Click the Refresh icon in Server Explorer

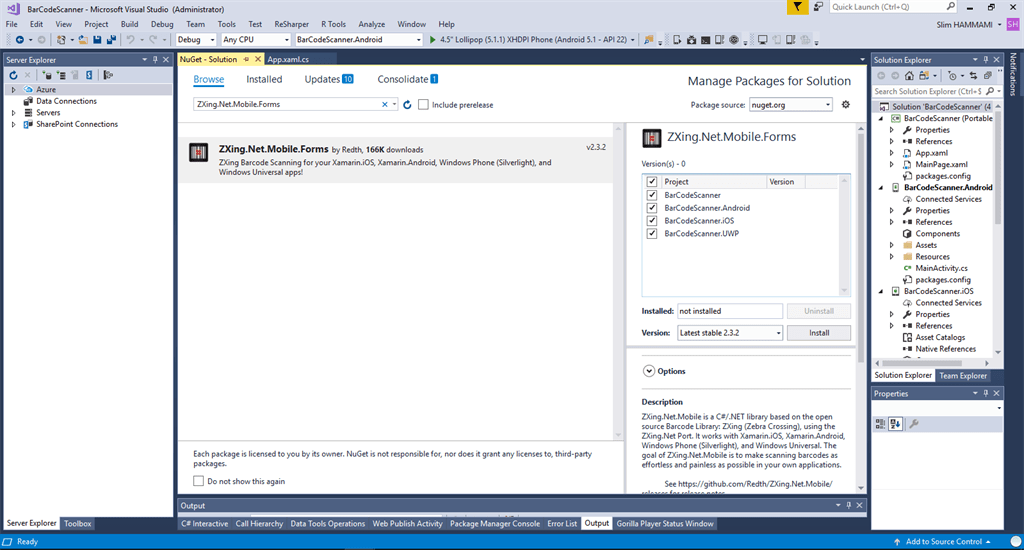tap(13, 75)
